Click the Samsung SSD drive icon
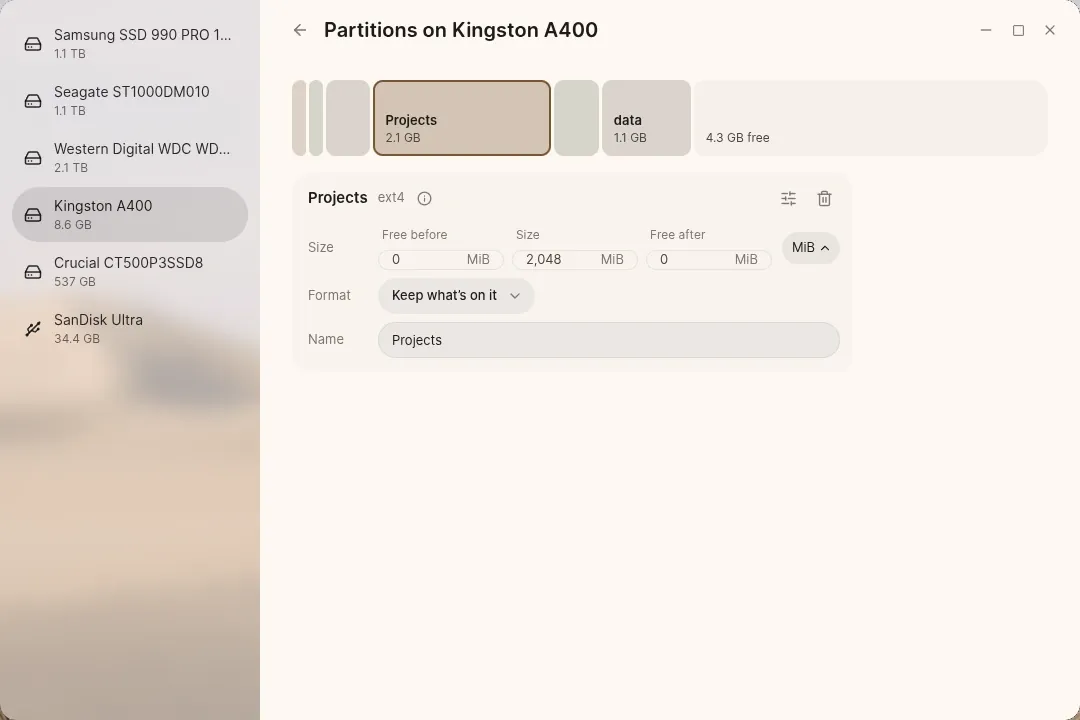This screenshot has height=720, width=1080. (x=33, y=44)
